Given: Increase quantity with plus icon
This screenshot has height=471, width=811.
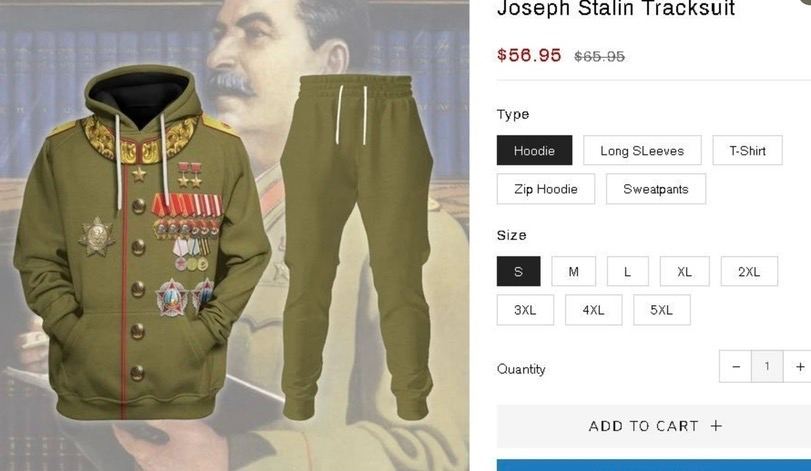Looking at the screenshot, I should point(799,367).
